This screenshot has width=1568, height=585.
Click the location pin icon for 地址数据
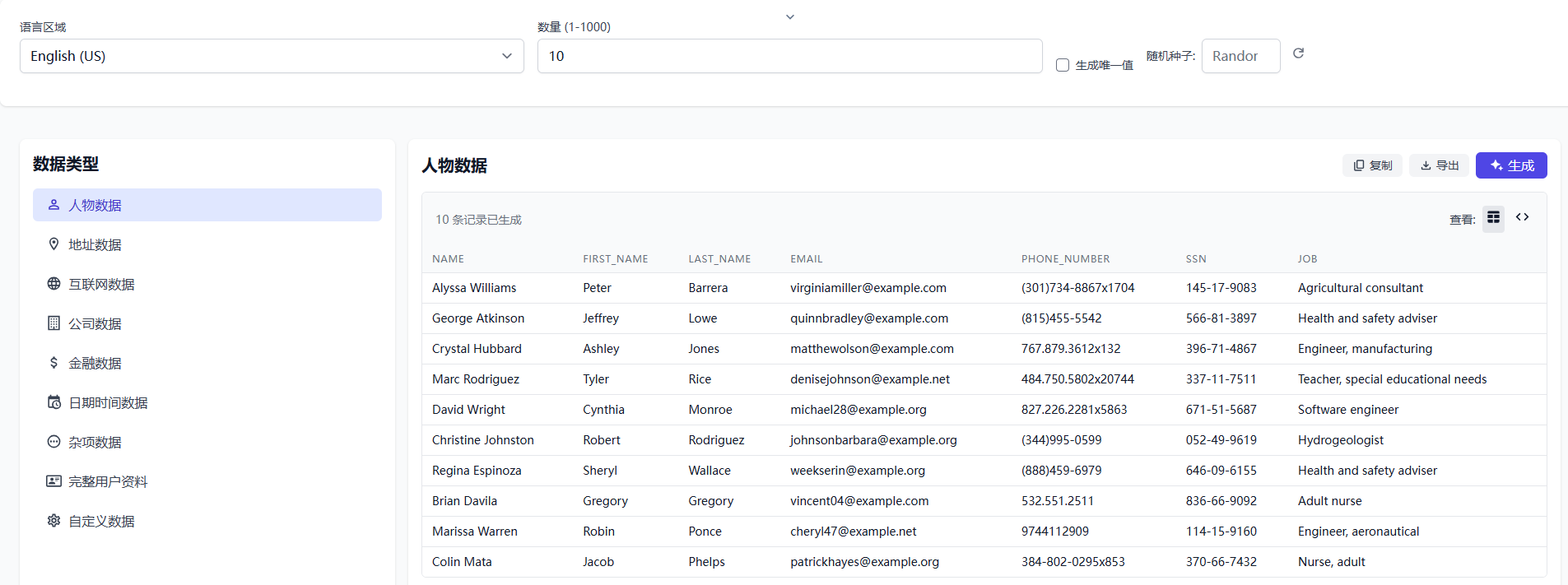pos(54,244)
